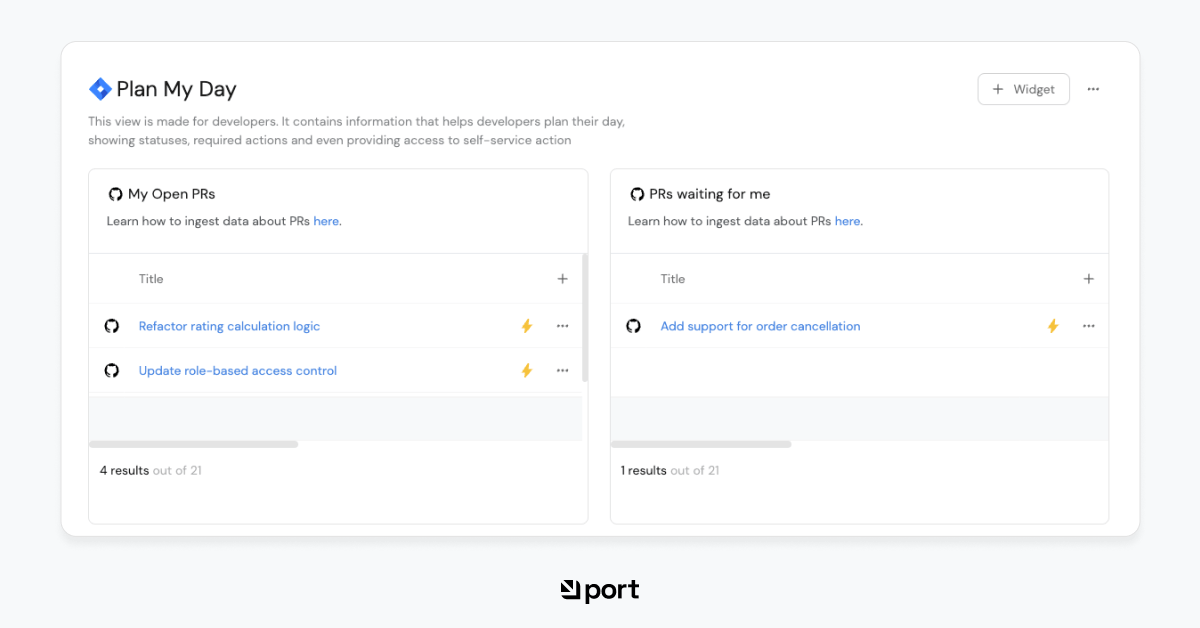Click the GitHub icon beside My Open PRs
This screenshot has height=628, width=1200.
(x=115, y=194)
